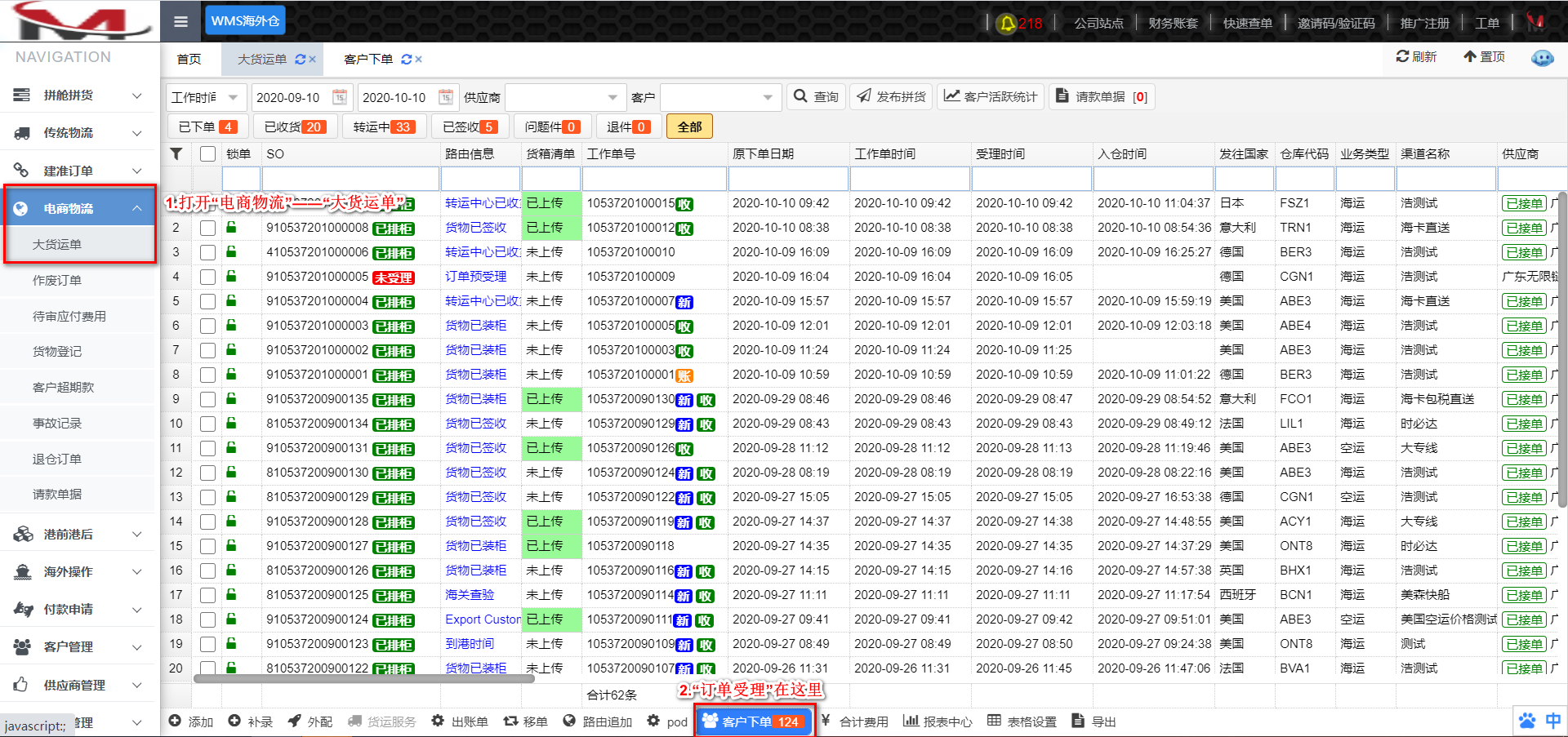
Task: Open 客户活跃统计 chart
Action: click(x=991, y=96)
